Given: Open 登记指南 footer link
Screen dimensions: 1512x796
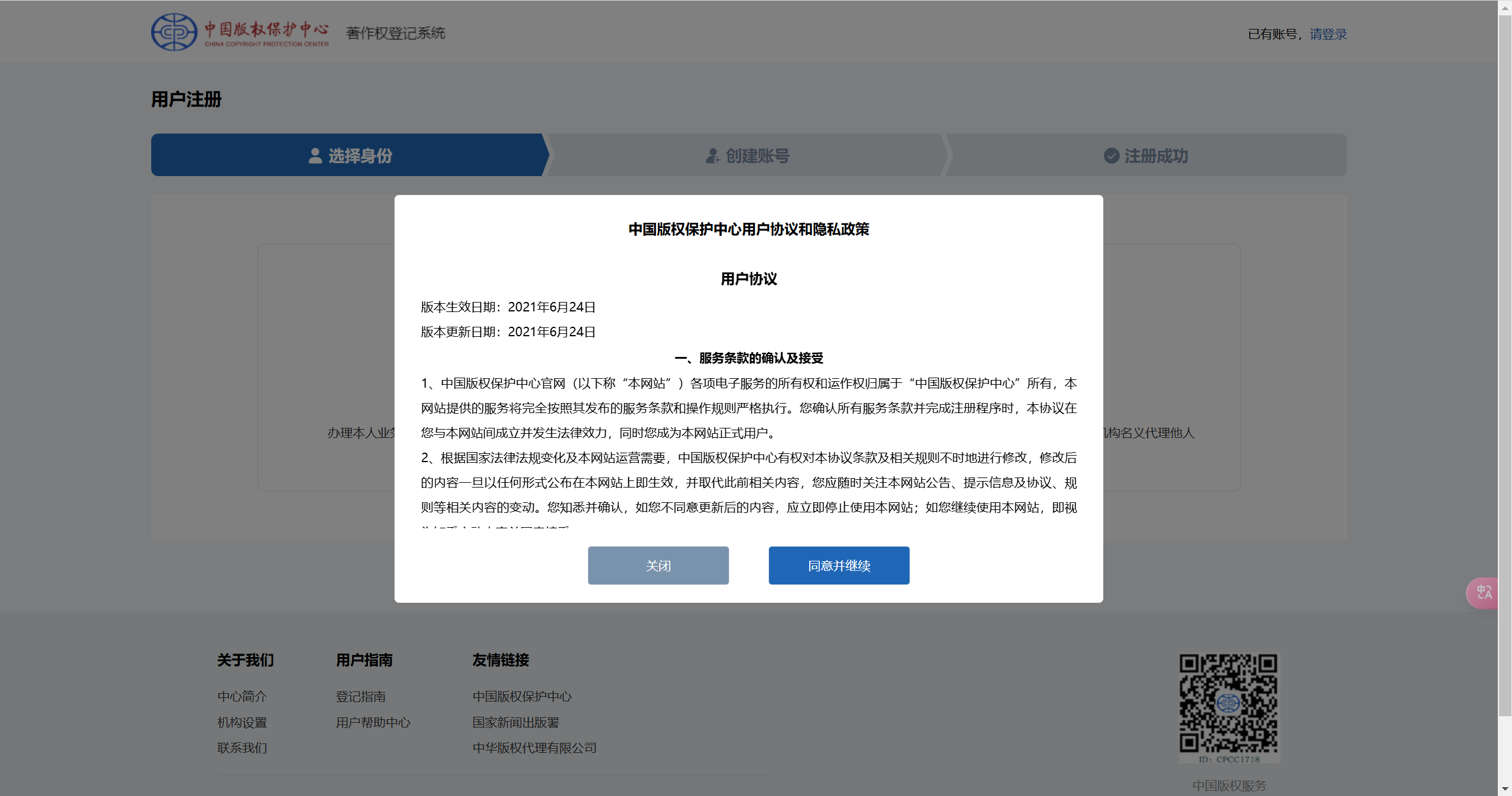Looking at the screenshot, I should click(361, 697).
